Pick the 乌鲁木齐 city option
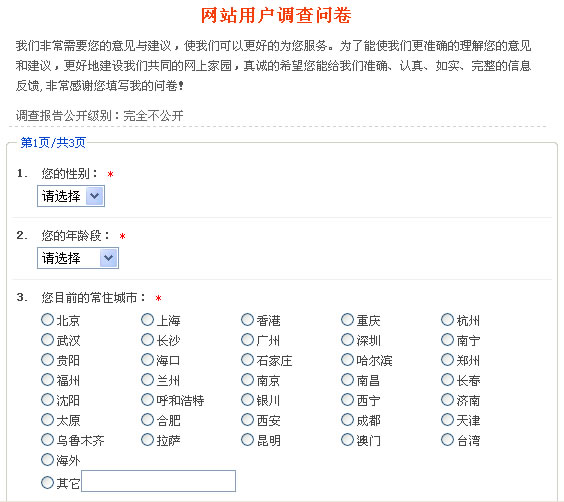Image resolution: width=564 pixels, height=502 pixels. pos(47,439)
